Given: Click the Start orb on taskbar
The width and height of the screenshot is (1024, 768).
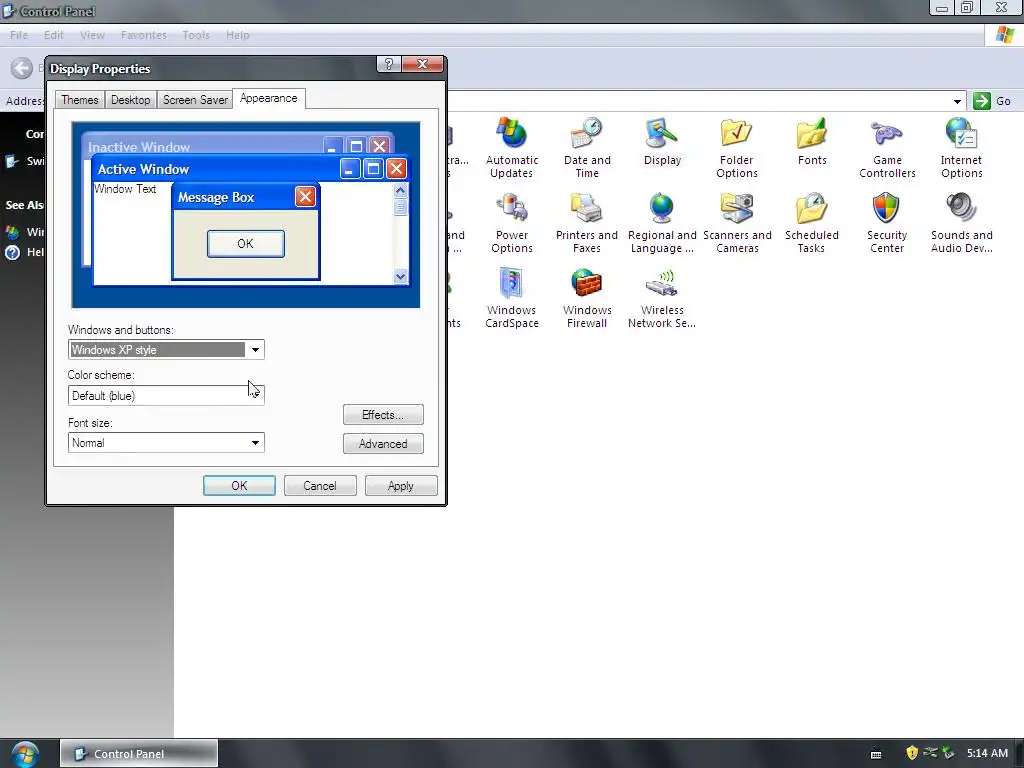Looking at the screenshot, I should click(x=25, y=754).
